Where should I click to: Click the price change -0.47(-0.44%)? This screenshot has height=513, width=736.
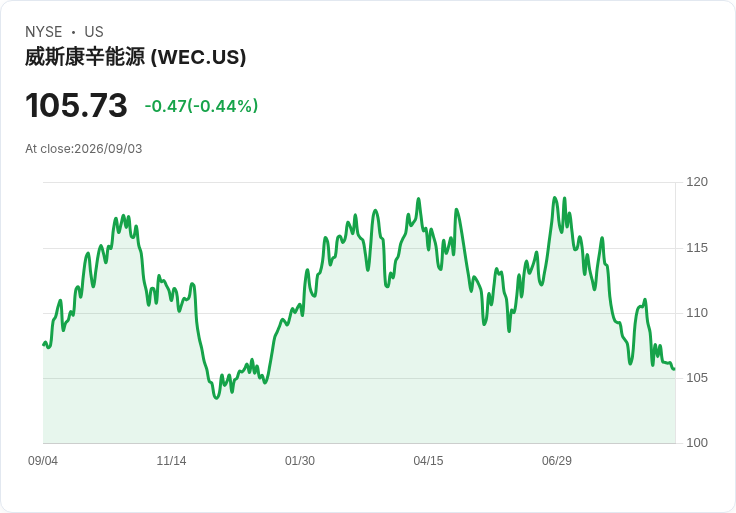tap(201, 106)
